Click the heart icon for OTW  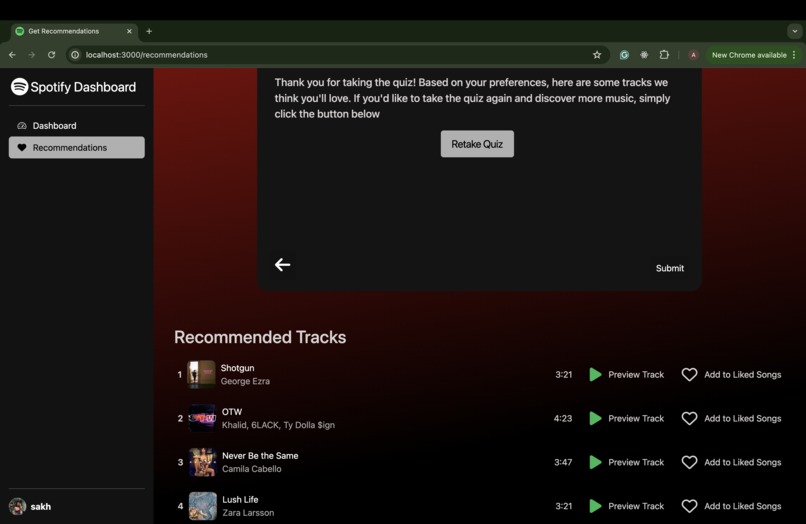689,418
